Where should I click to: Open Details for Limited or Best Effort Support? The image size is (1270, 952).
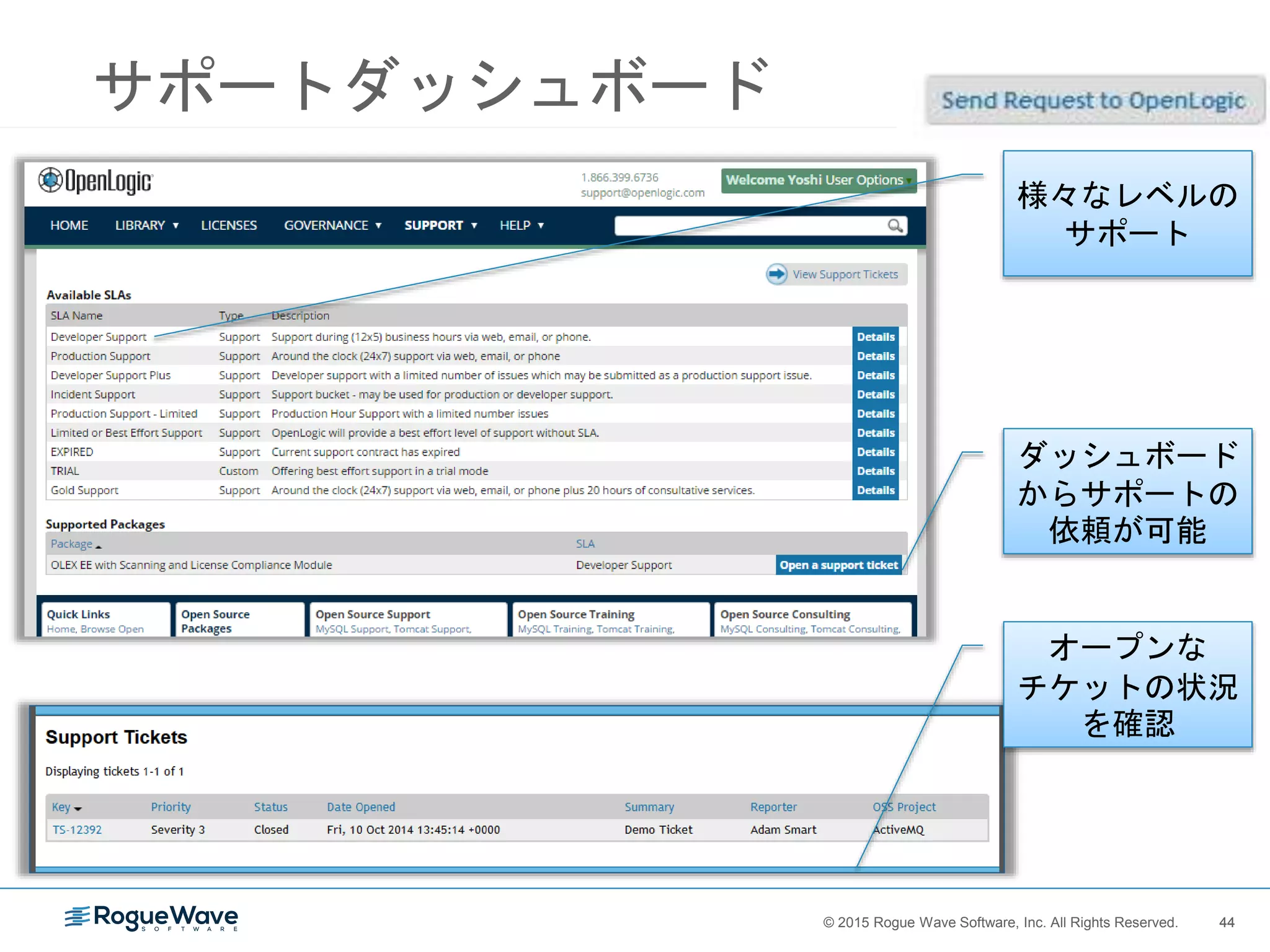click(876, 433)
